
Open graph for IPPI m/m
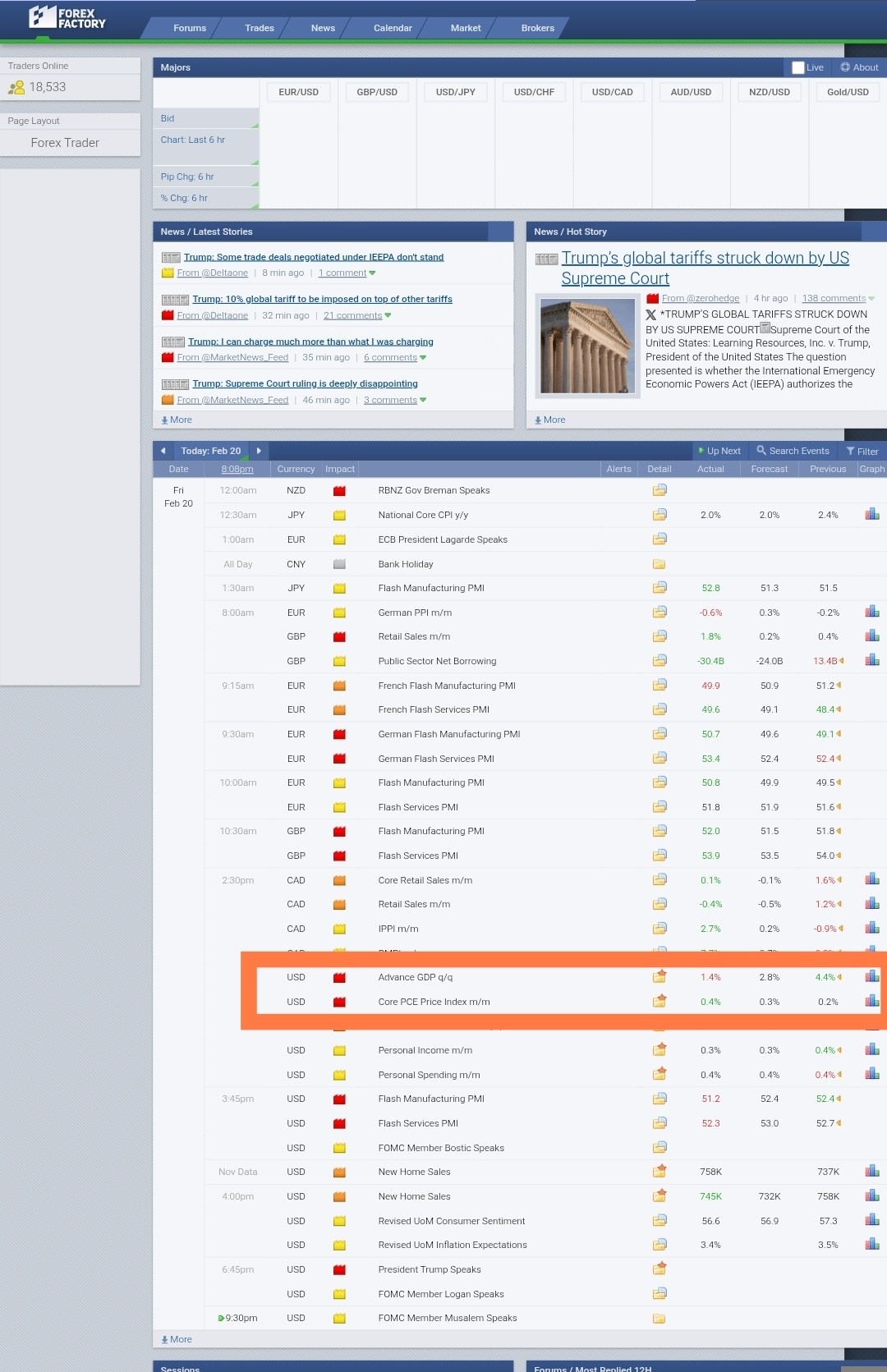(x=872, y=928)
